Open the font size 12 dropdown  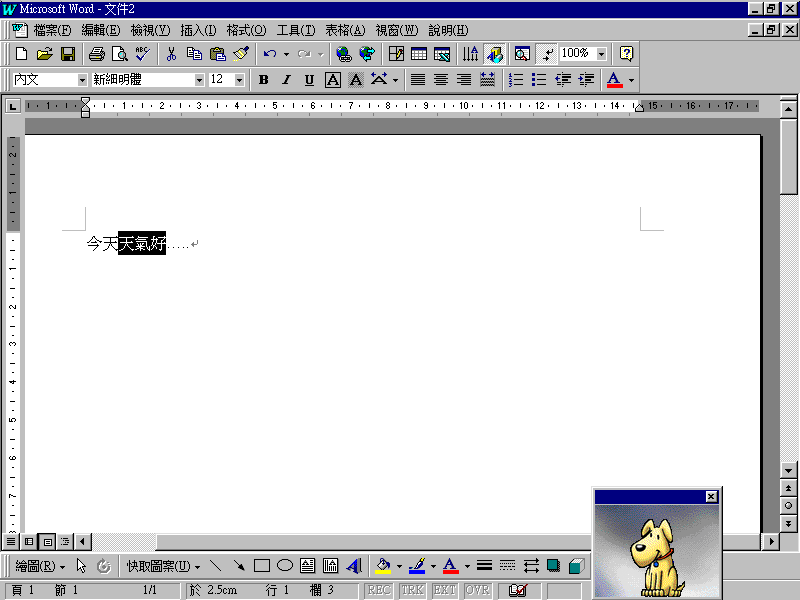point(241,80)
